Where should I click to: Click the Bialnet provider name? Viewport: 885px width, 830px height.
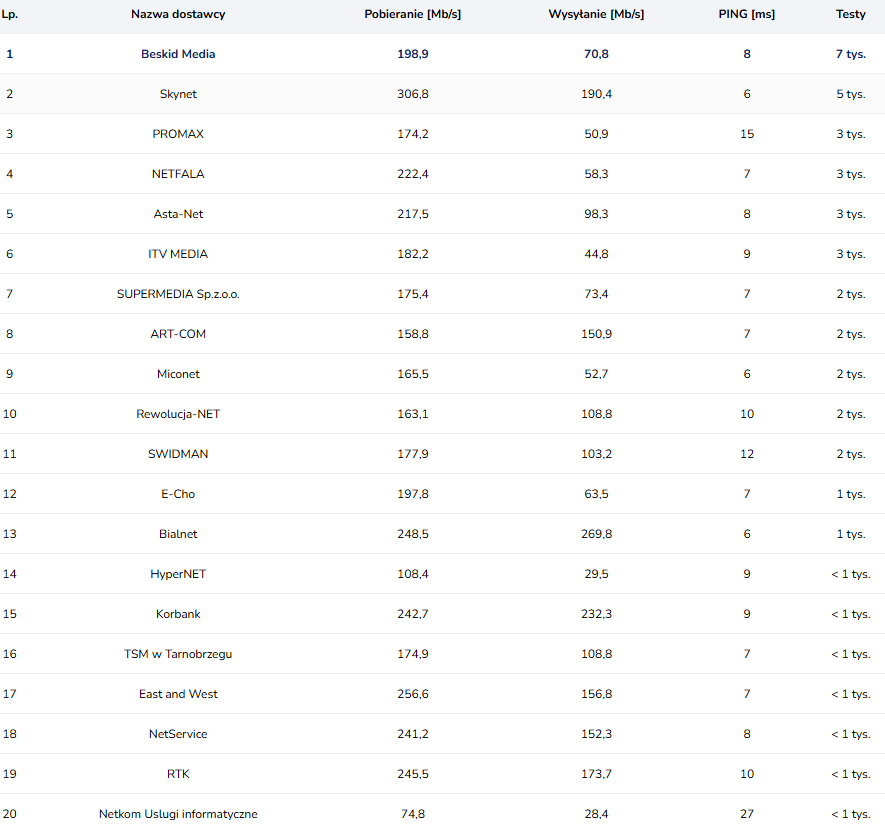pyautogui.click(x=178, y=534)
